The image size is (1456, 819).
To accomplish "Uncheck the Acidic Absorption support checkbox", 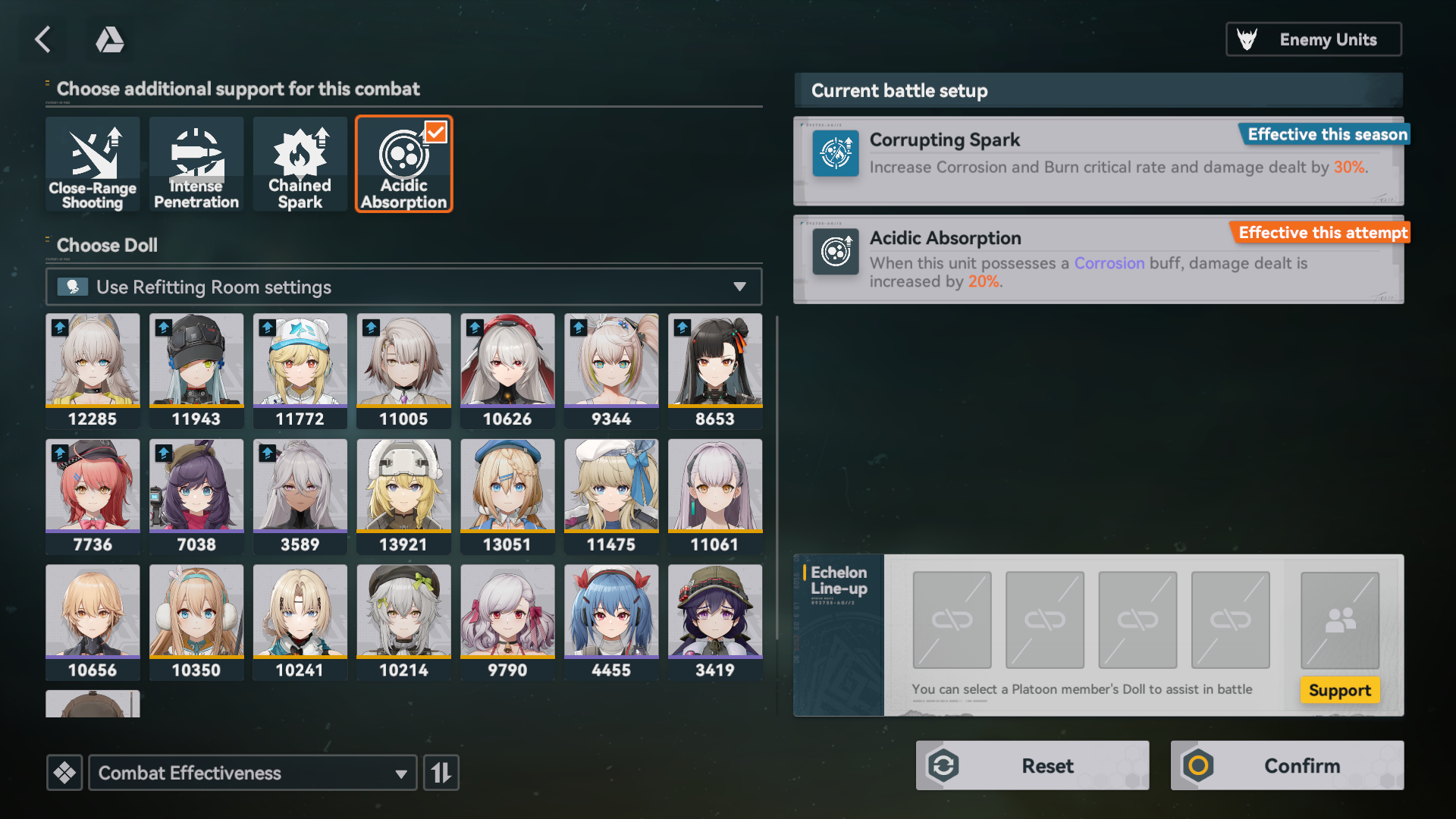I will 436,132.
